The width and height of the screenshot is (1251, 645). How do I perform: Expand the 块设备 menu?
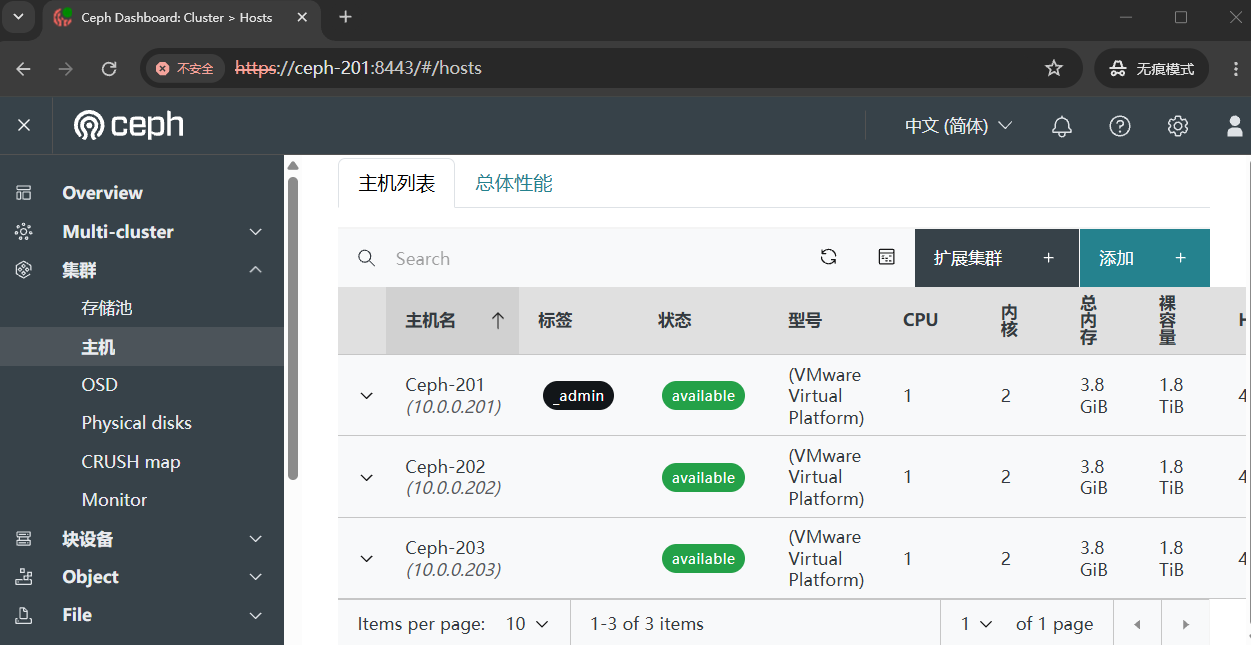click(x=255, y=539)
